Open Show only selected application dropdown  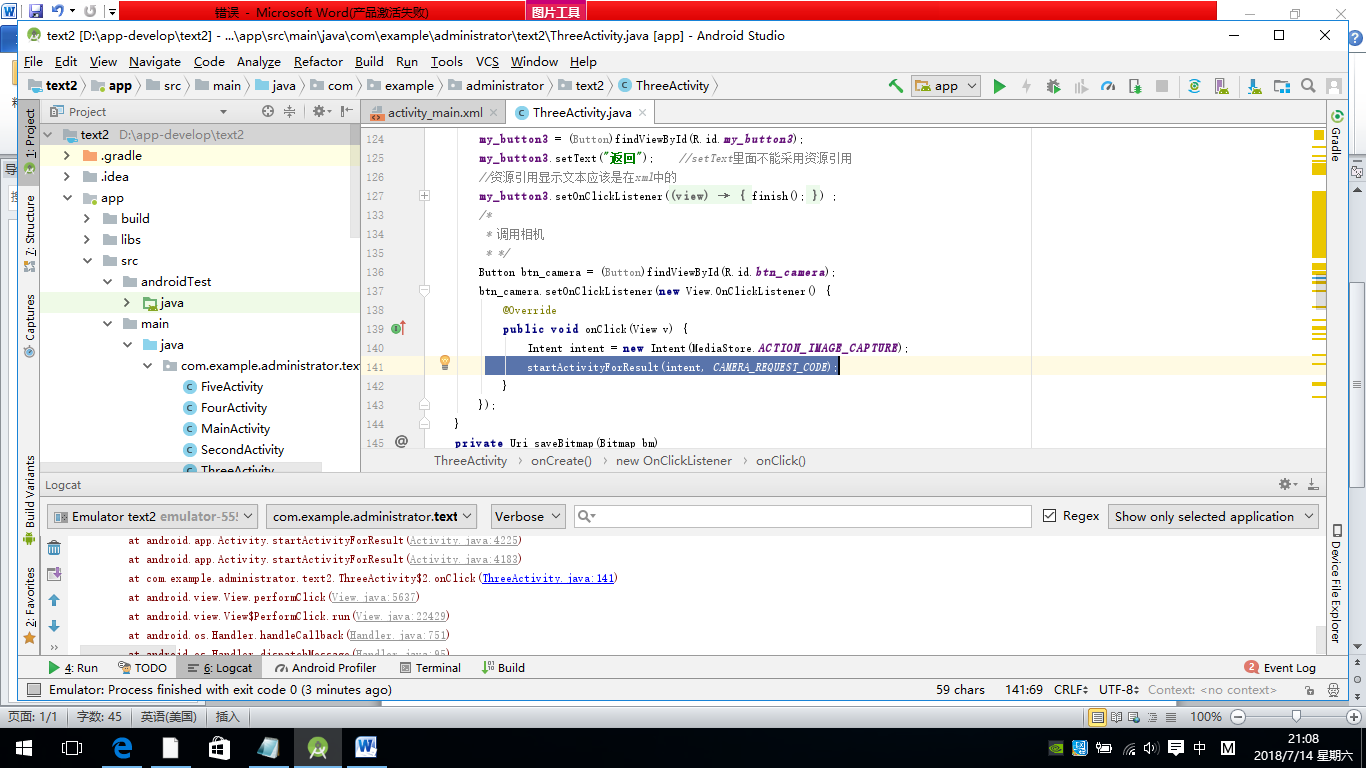click(x=1213, y=516)
